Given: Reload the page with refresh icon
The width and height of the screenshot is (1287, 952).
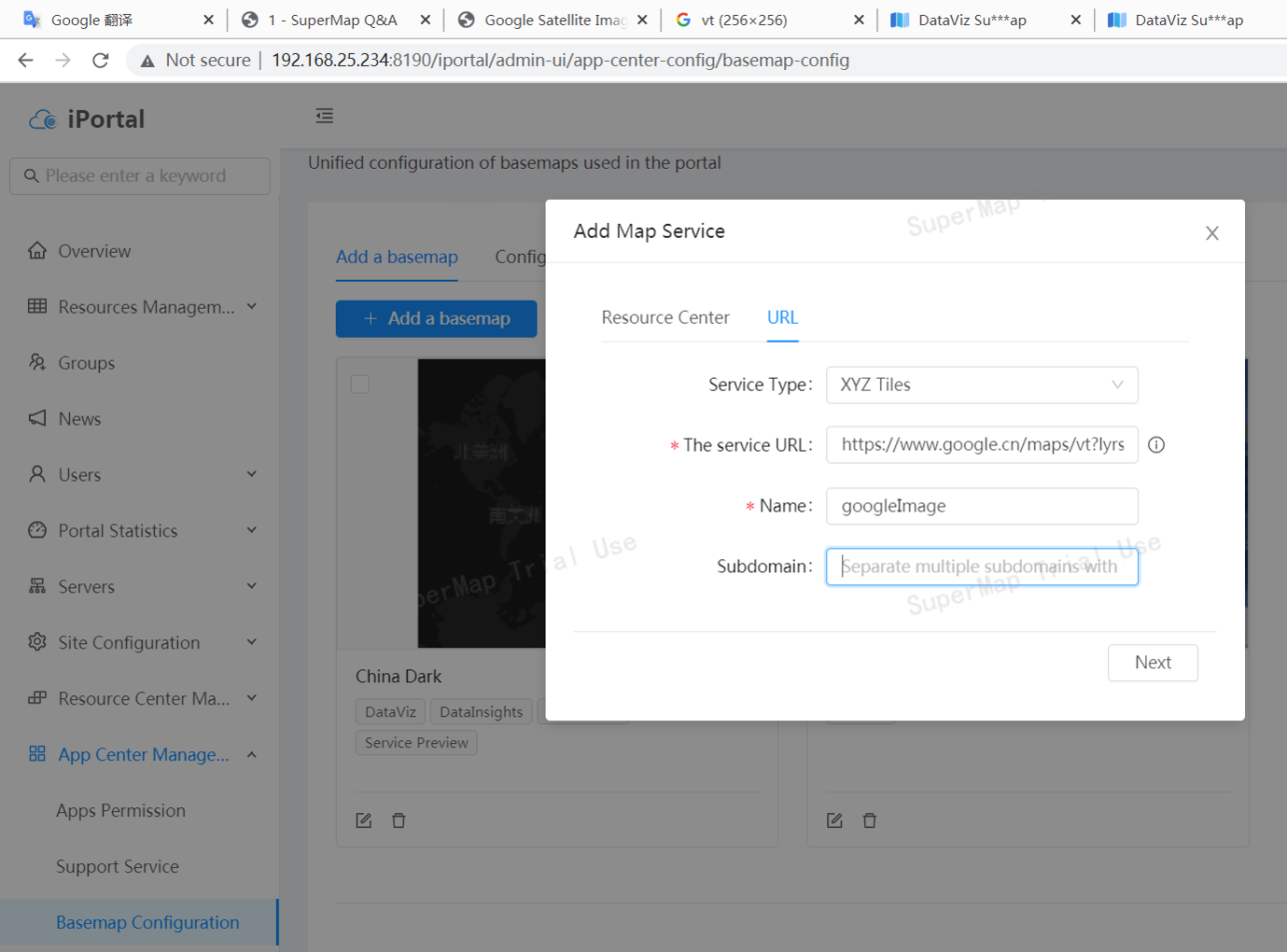Looking at the screenshot, I should (x=101, y=60).
